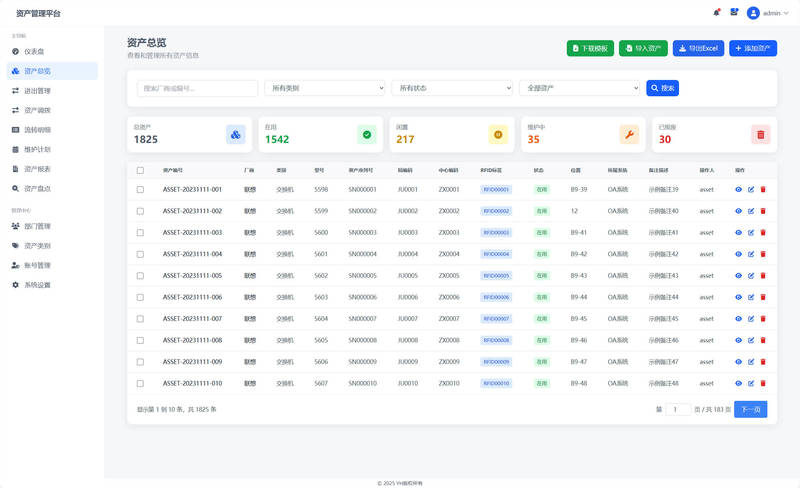This screenshot has height=488, width=800.
Task: Open 维护计划 from the sidebar menu
Action: tap(36, 149)
